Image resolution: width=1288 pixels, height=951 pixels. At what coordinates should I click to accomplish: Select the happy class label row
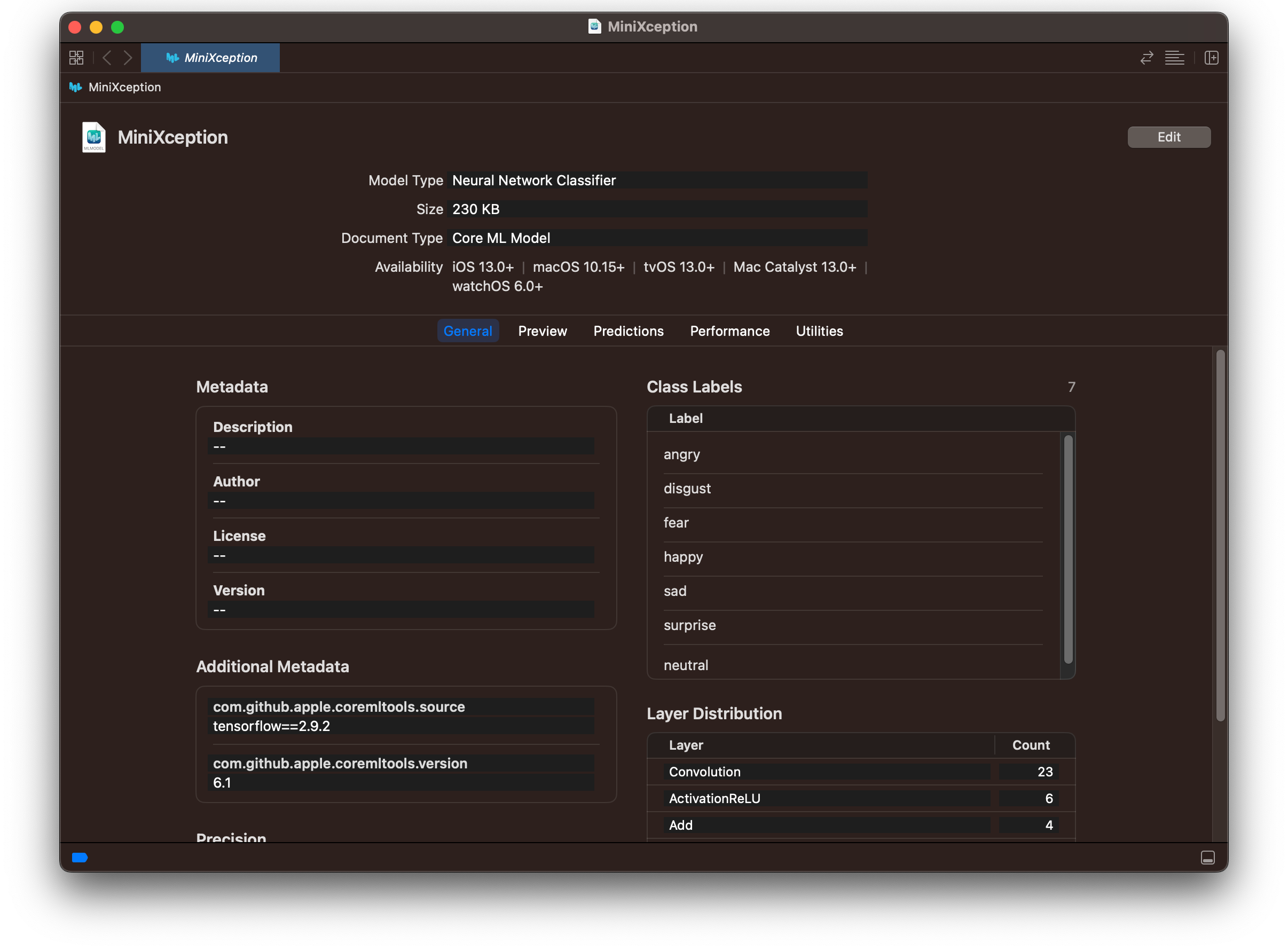(683, 557)
